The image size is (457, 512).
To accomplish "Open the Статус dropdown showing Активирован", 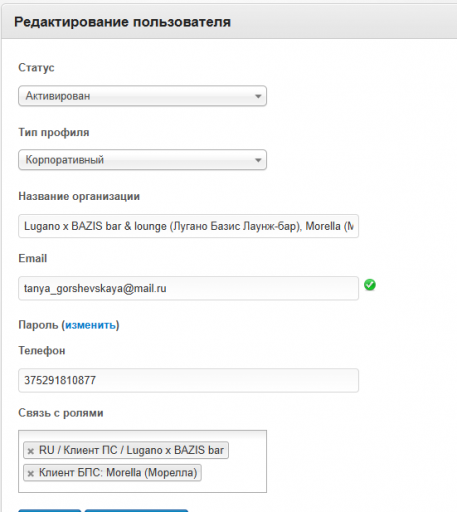I will click(x=142, y=96).
